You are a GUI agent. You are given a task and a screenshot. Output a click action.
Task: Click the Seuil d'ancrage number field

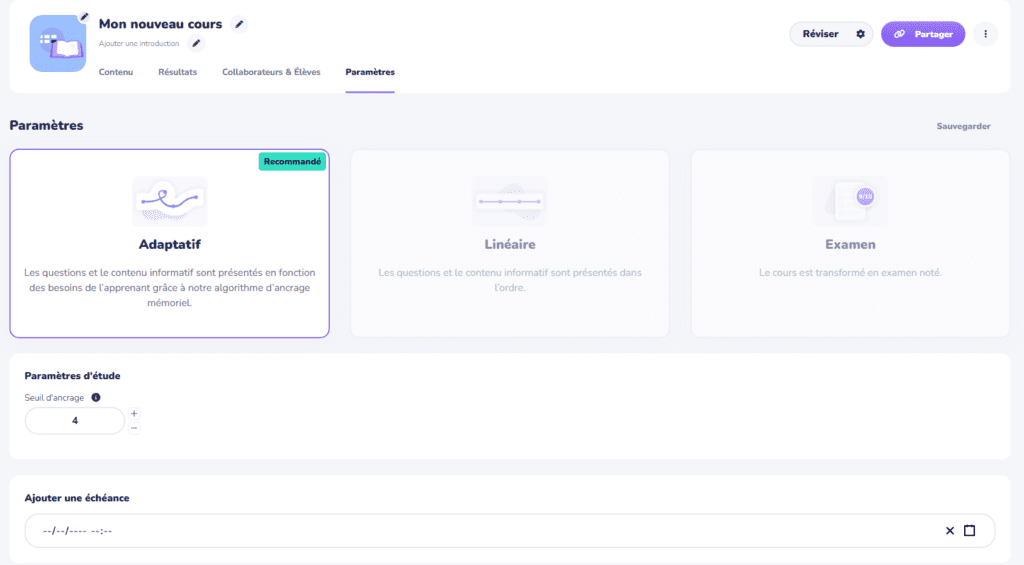coord(75,421)
